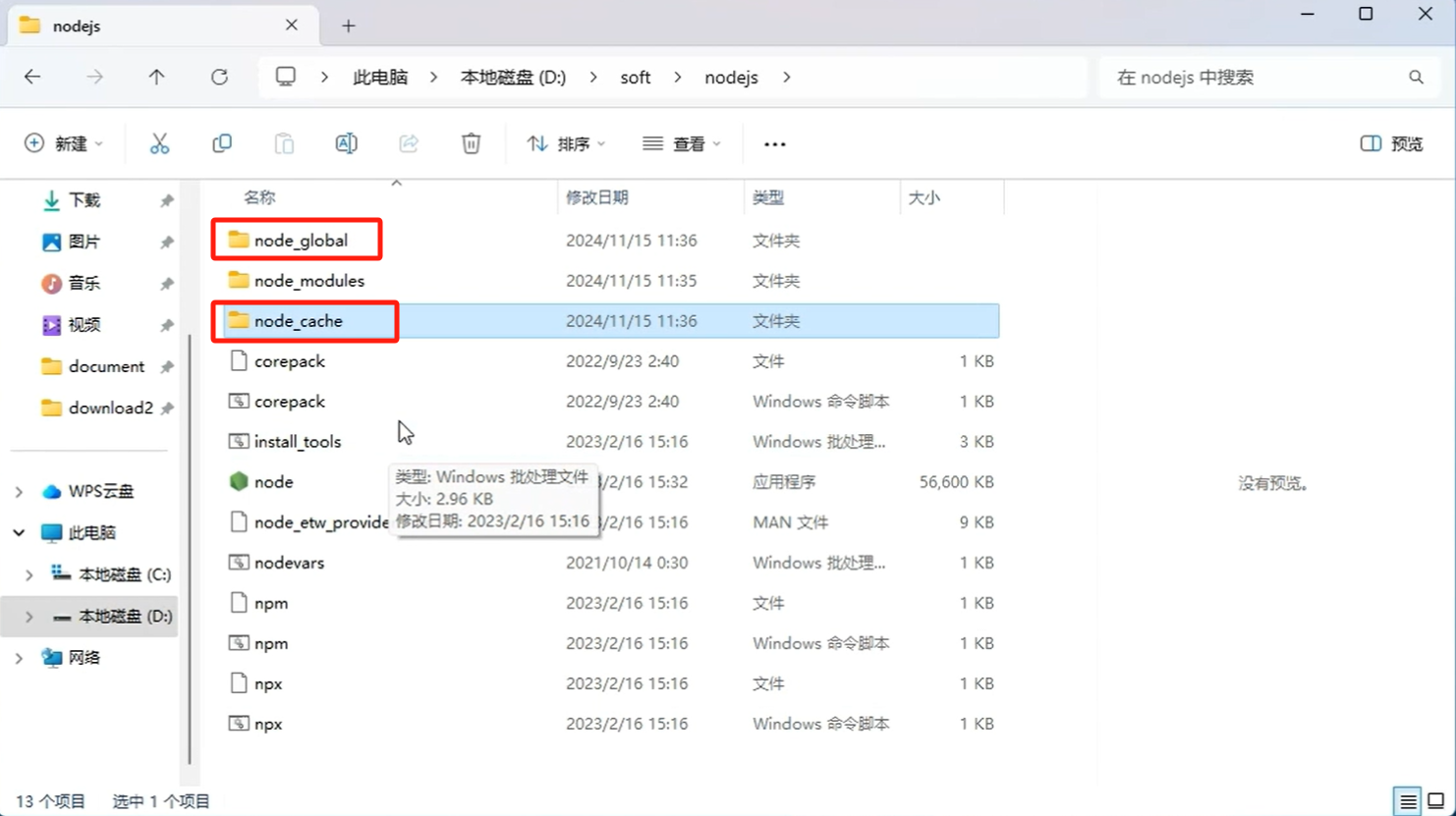Click the Paste clipboard icon
The width and height of the screenshot is (1456, 816).
pyautogui.click(x=284, y=143)
